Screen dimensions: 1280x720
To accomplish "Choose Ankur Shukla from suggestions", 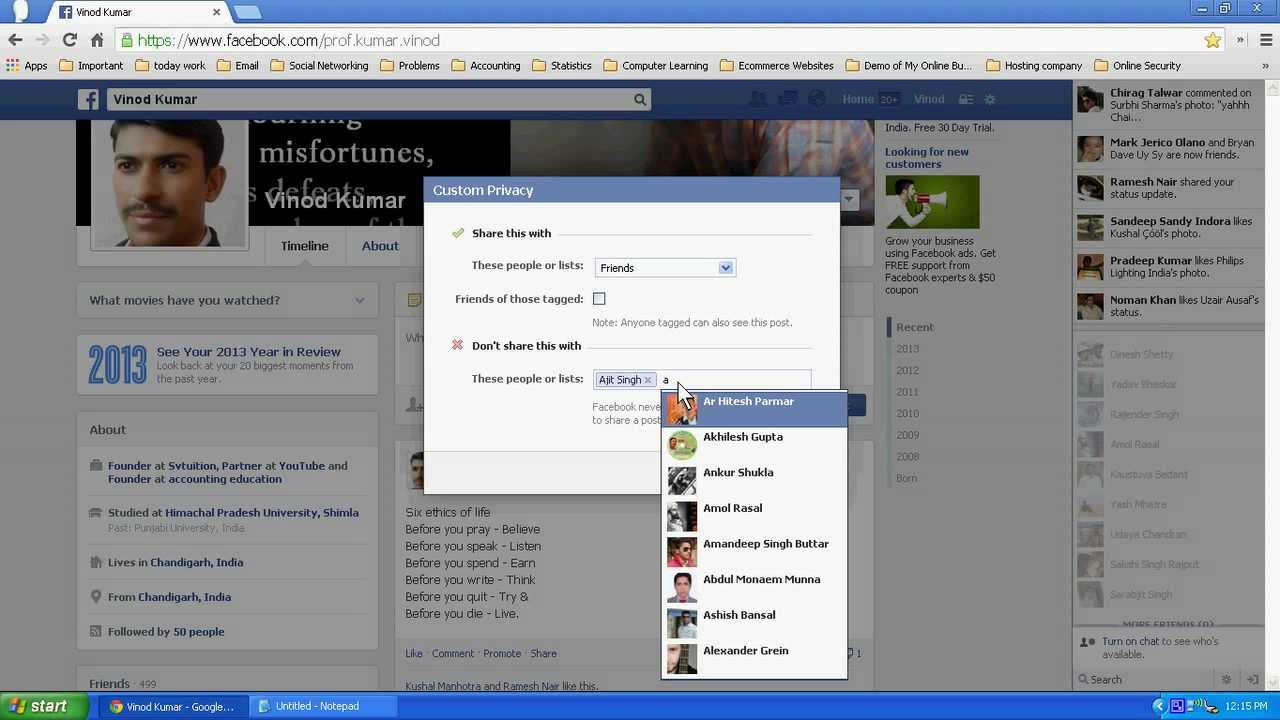I will pos(754,481).
